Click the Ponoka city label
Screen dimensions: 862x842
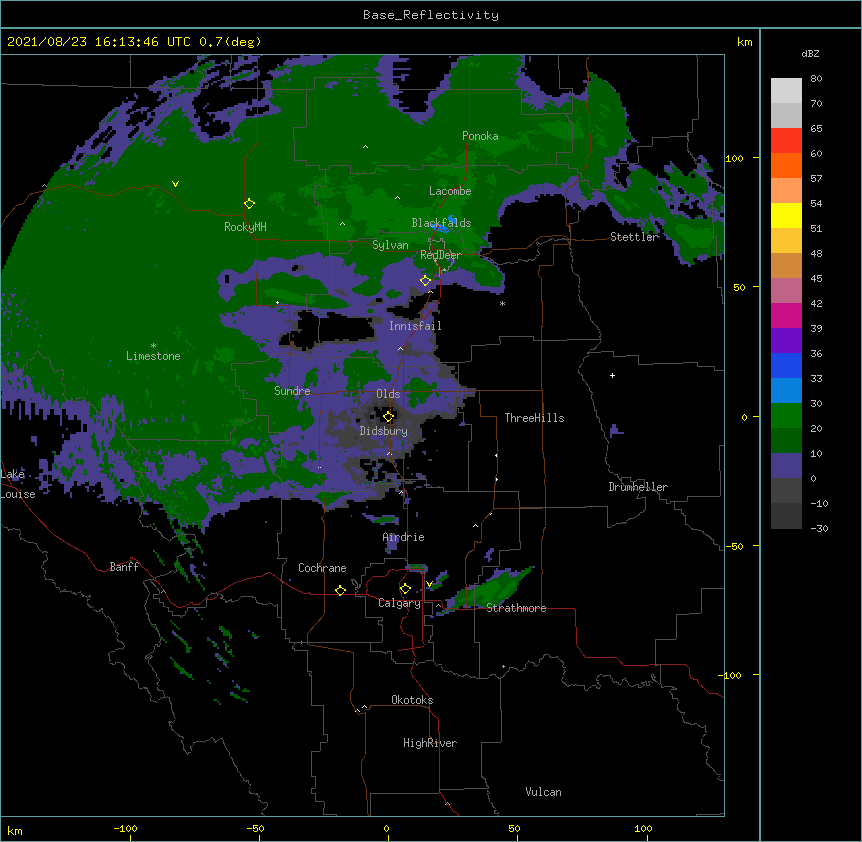pyautogui.click(x=480, y=136)
